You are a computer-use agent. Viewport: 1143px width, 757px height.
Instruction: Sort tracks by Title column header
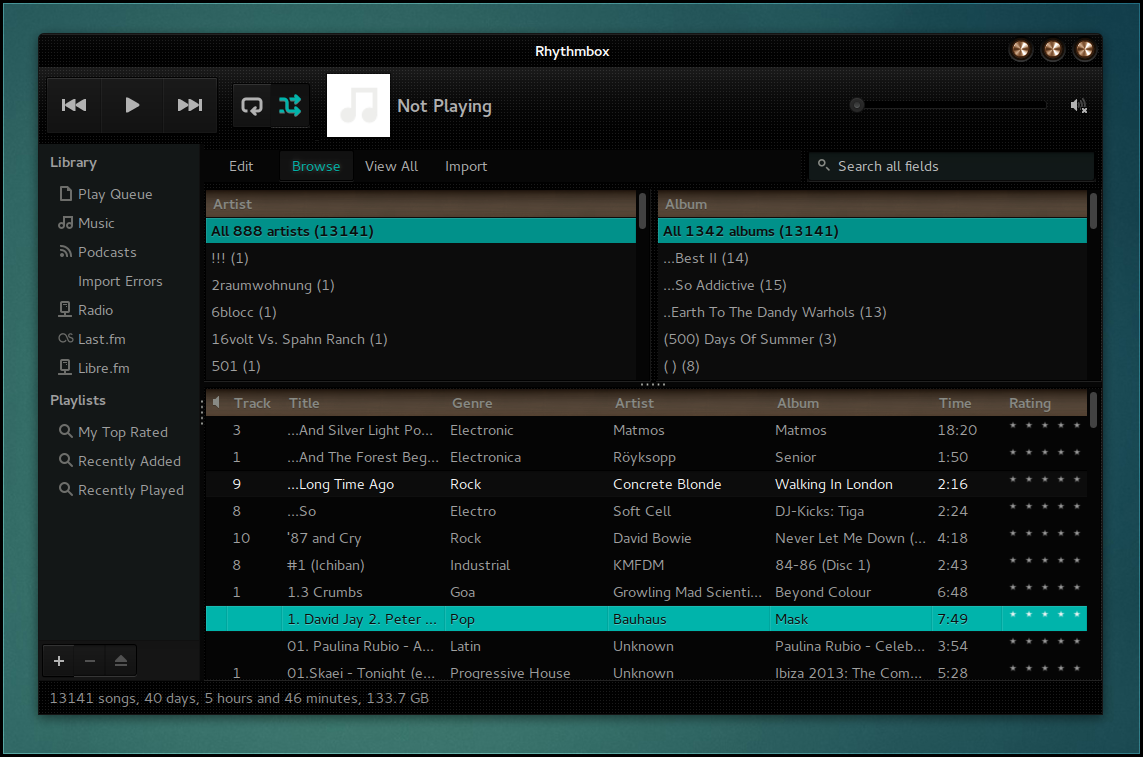[364, 403]
